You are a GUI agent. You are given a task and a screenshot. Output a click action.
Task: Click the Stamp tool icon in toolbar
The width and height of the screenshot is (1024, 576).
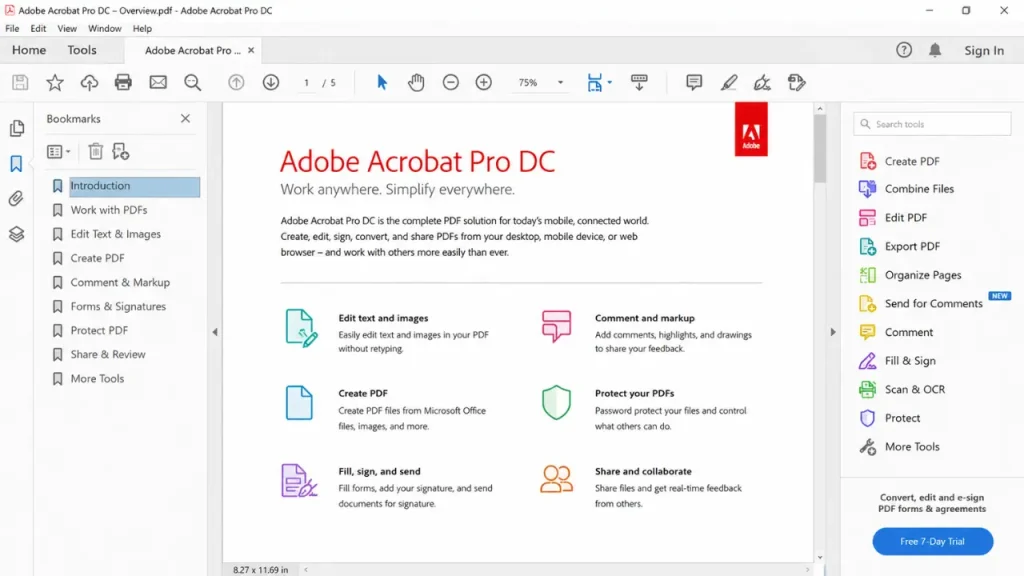tap(797, 82)
